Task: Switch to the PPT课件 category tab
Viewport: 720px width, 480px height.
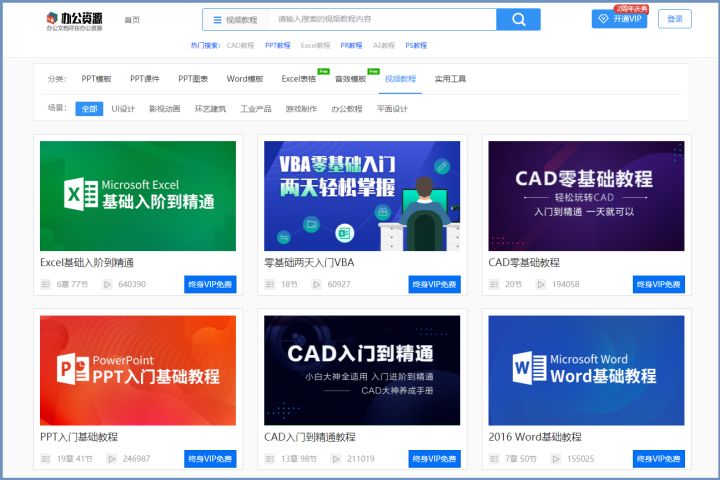Action: tap(145, 79)
